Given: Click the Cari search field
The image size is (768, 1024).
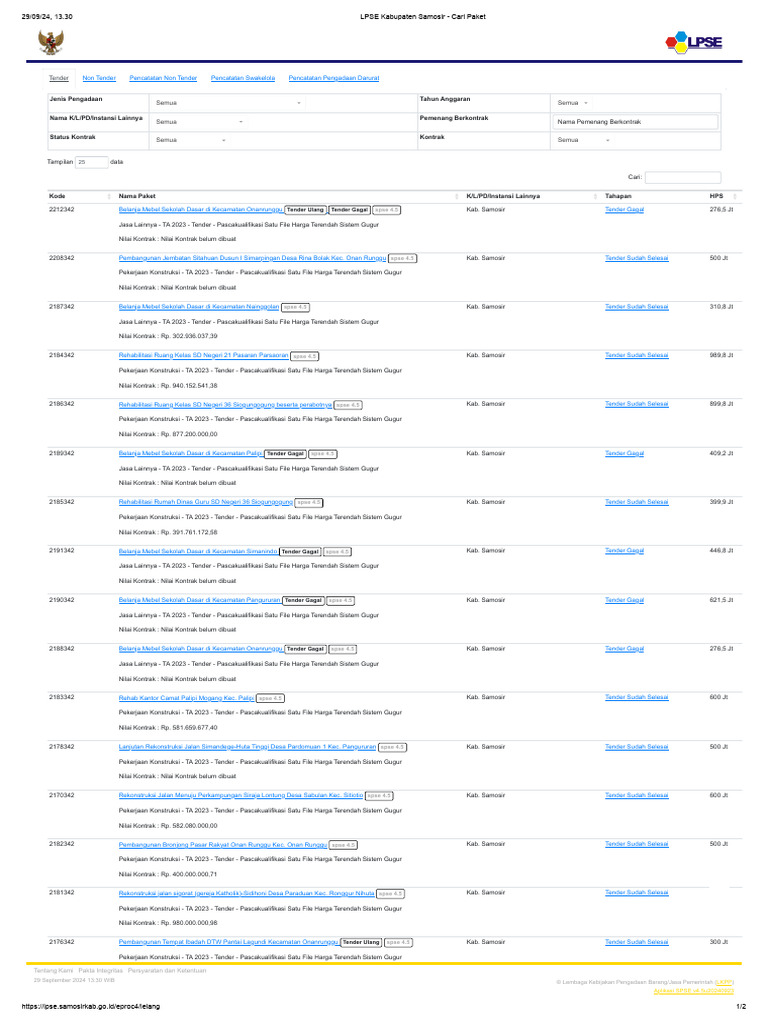Looking at the screenshot, I should click(689, 177).
